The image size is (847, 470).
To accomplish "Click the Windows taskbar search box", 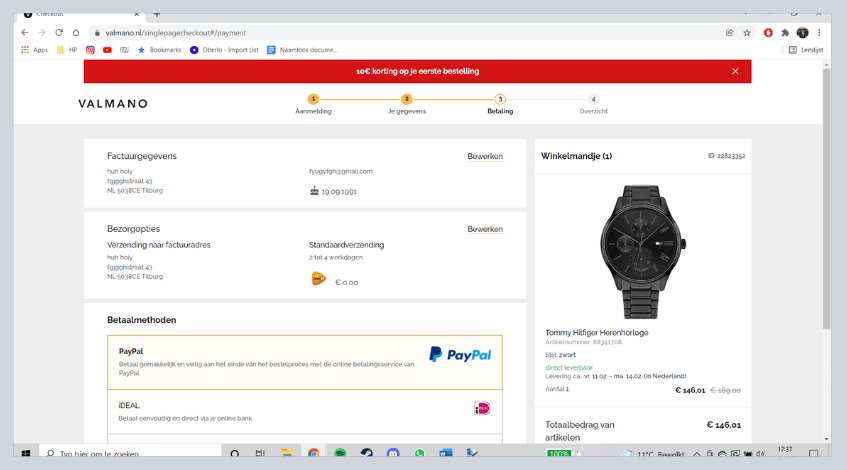I will click(130, 453).
